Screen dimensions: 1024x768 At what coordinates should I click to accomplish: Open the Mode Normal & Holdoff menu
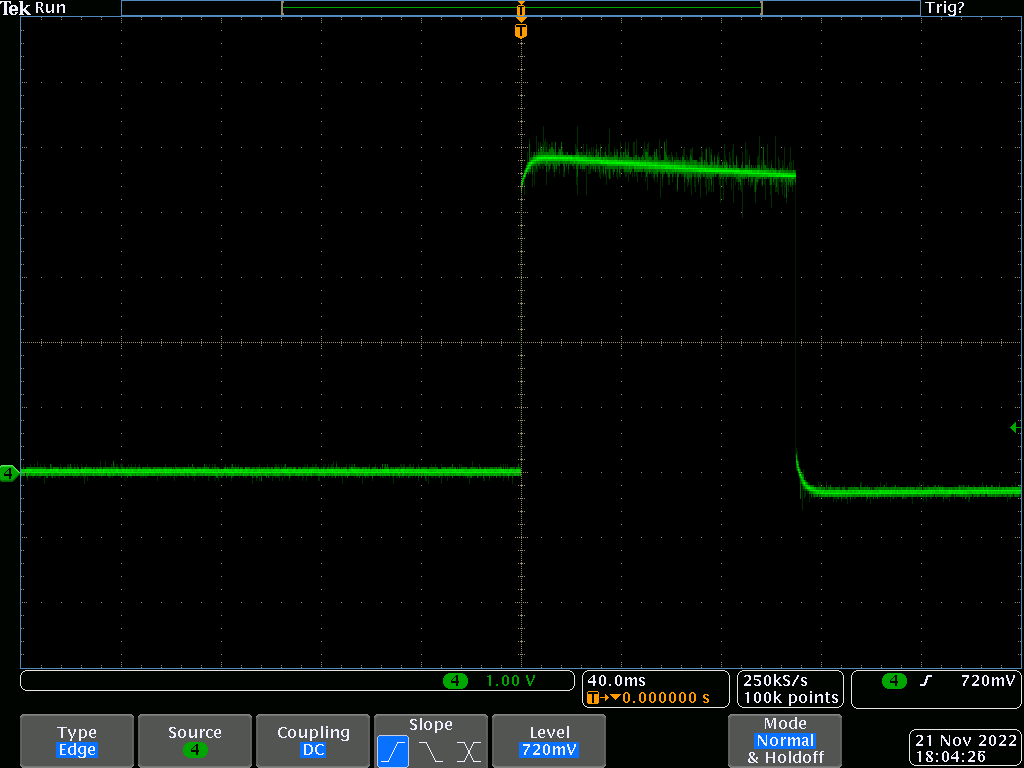[785, 741]
